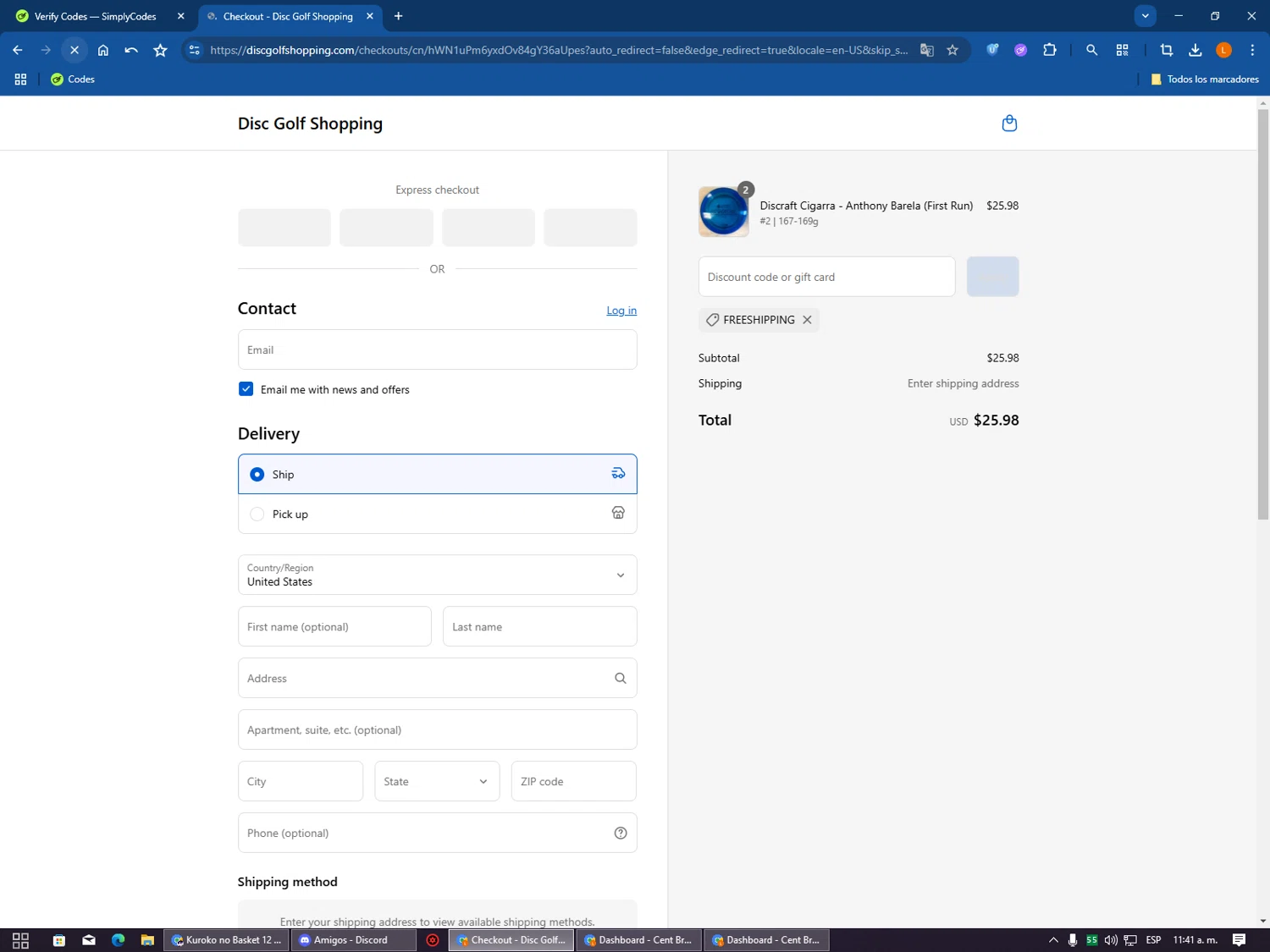This screenshot has height=952, width=1270.
Task: Open site information icon in address bar
Action: (x=195, y=50)
